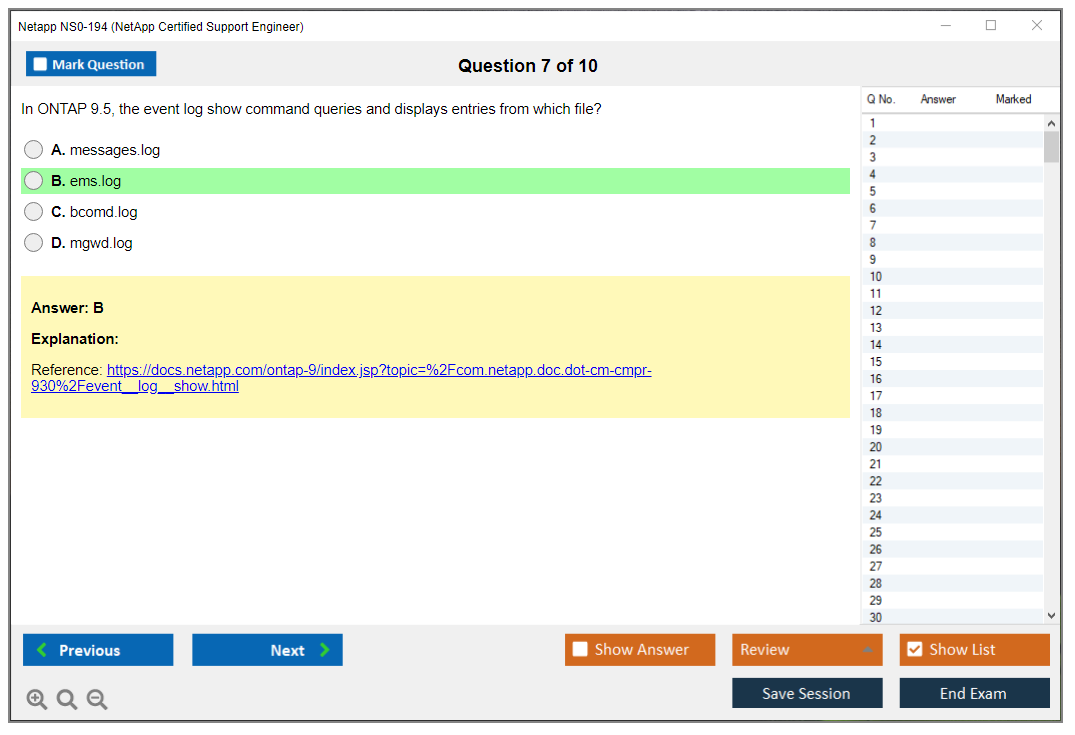Toggle the Show Answer checkbox
1075x735 pixels.
click(581, 650)
